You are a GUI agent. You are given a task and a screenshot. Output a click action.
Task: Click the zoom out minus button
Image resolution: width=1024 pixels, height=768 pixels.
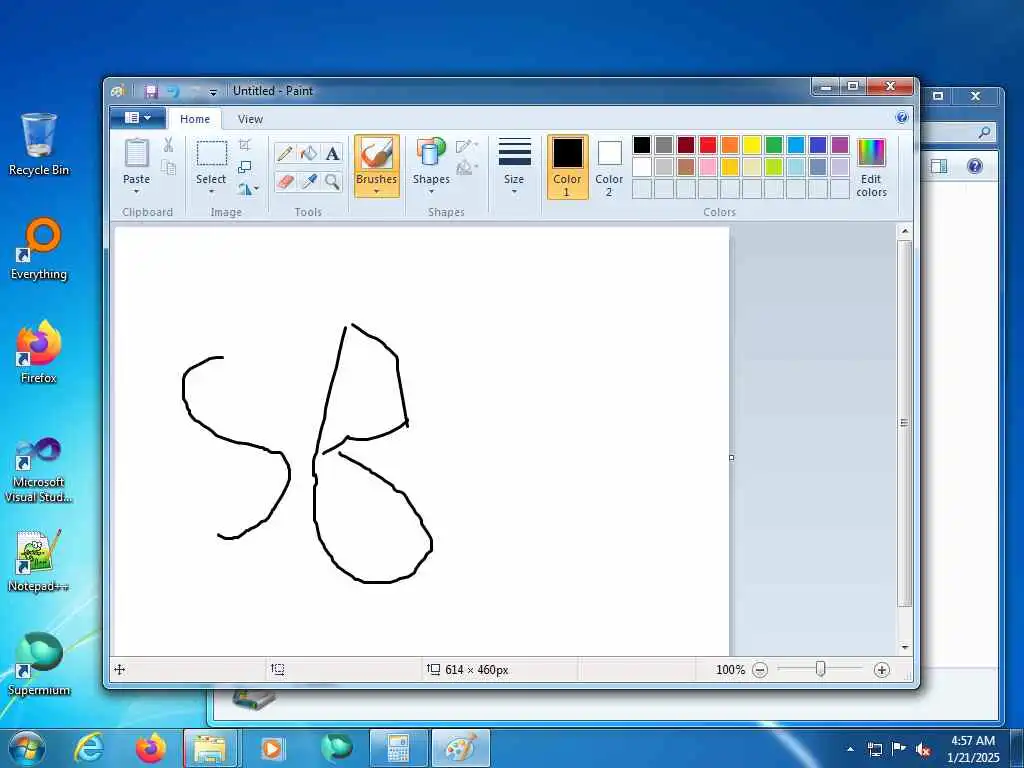[x=760, y=669]
